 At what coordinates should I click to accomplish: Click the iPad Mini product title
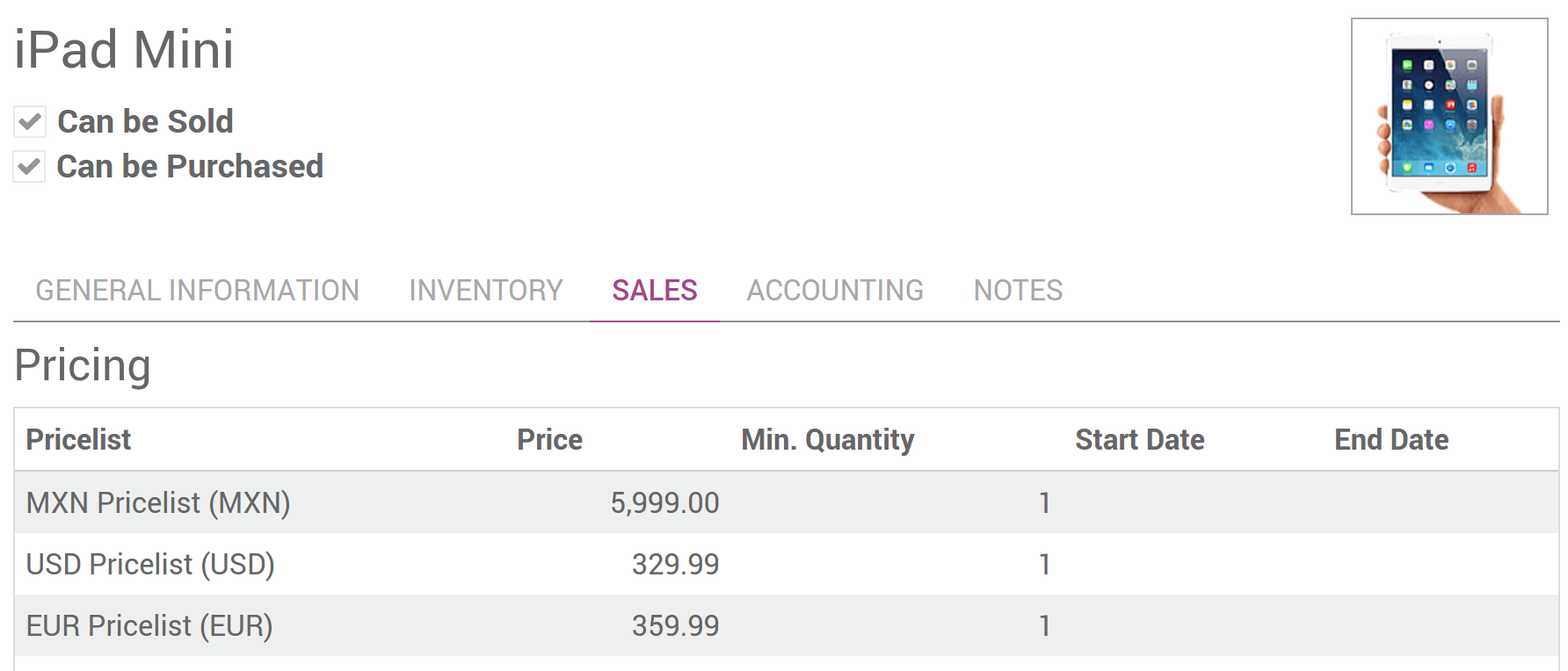pyautogui.click(x=124, y=50)
